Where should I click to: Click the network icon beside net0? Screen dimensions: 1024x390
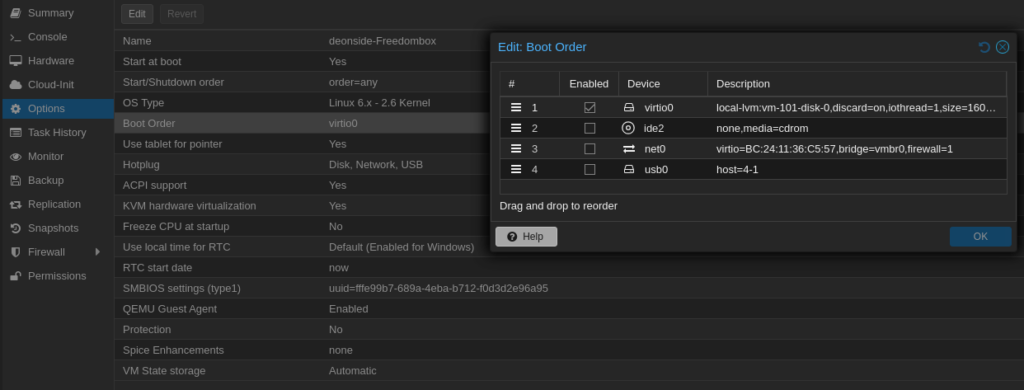pos(629,149)
